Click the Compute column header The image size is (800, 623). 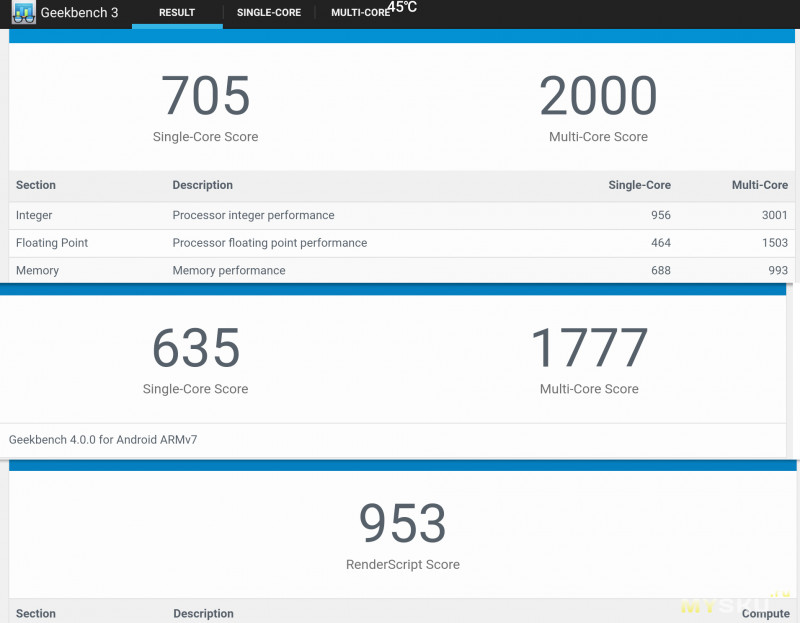point(764,613)
